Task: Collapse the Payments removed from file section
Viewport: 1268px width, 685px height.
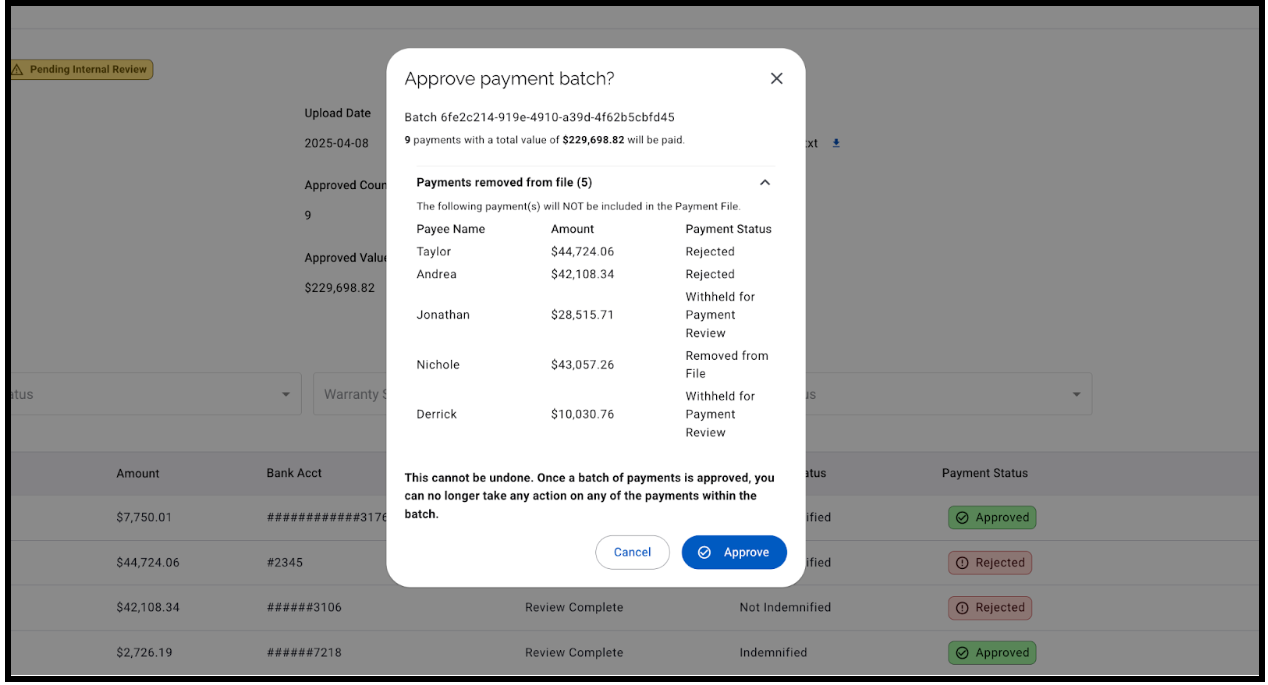Action: coord(765,183)
